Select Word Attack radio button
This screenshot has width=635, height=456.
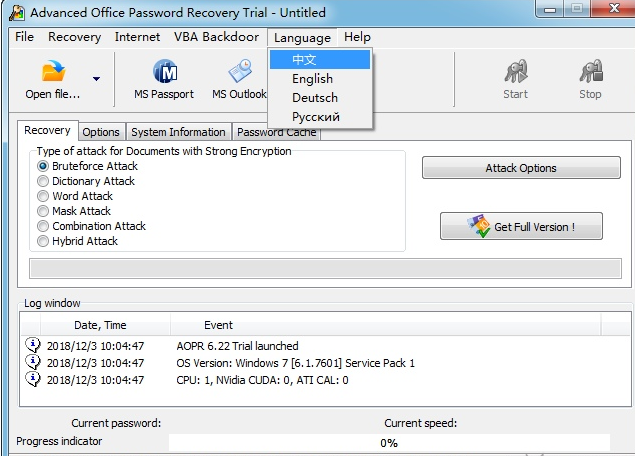(x=43, y=196)
